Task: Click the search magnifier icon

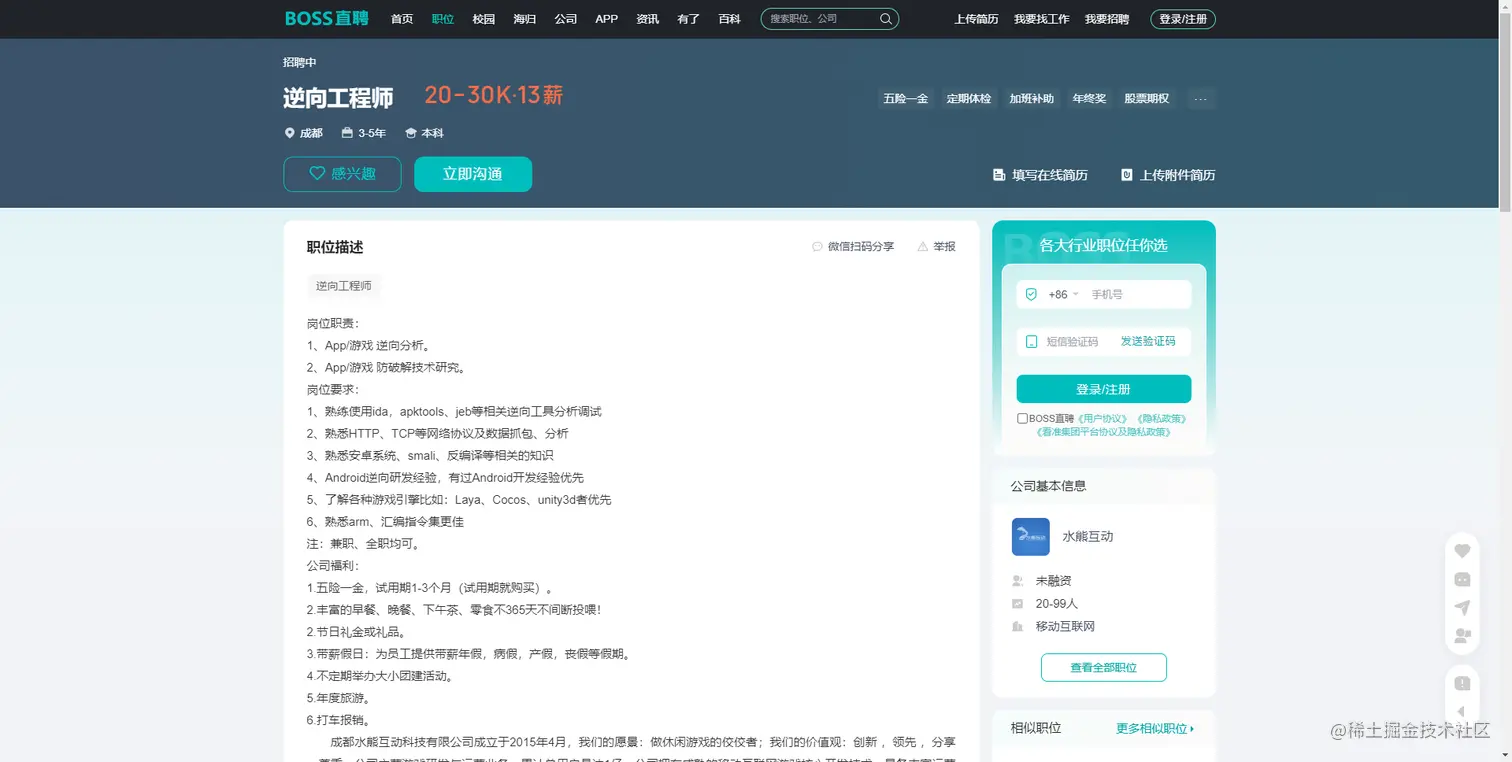Action: point(886,19)
